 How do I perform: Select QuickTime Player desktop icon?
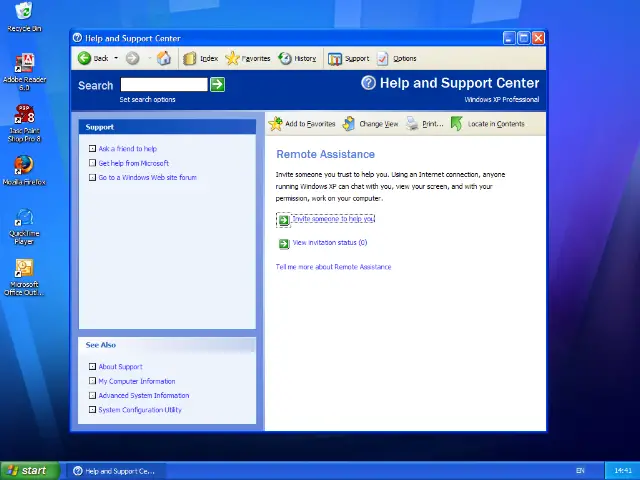click(24, 227)
